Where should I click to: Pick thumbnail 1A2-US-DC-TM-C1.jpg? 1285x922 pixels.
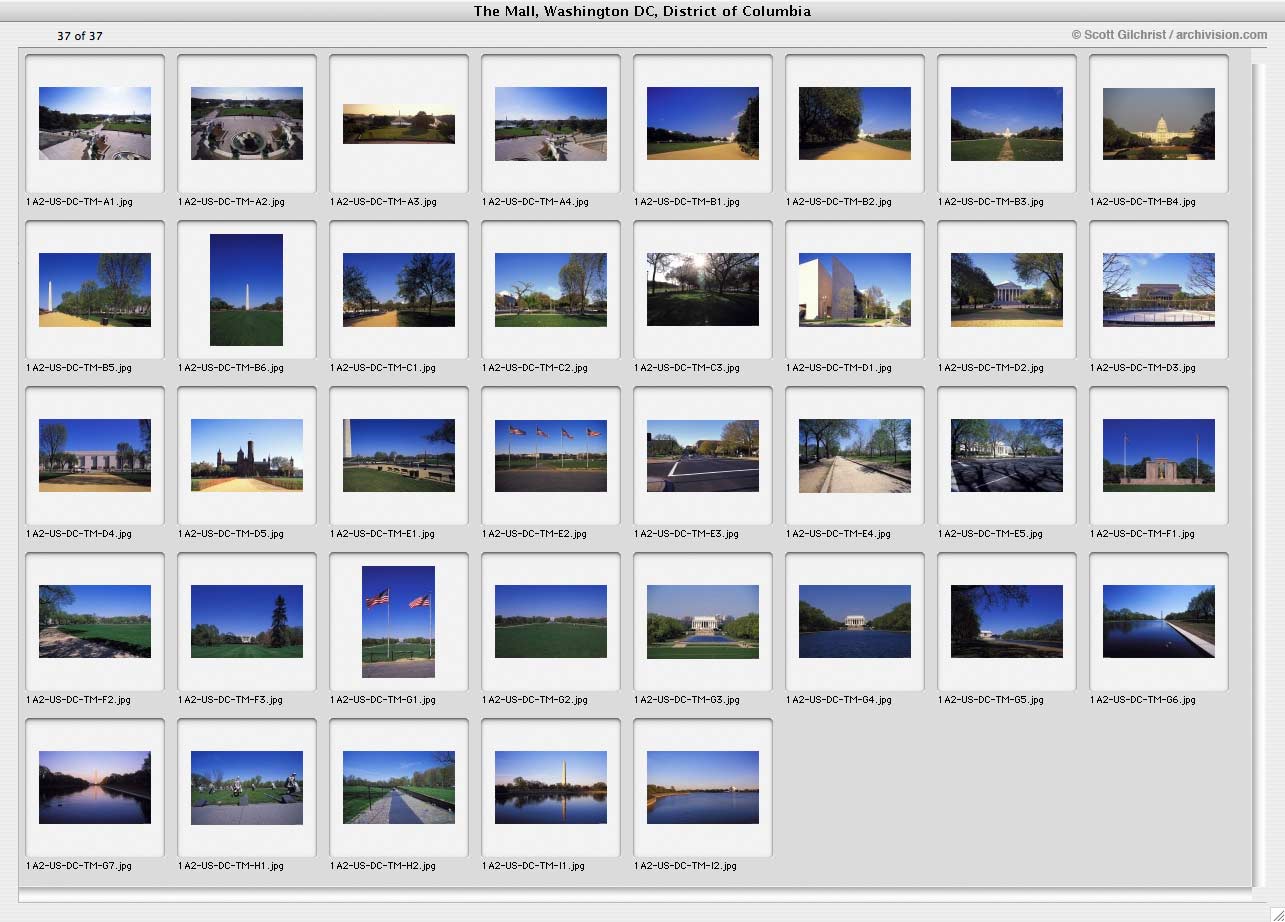(x=399, y=289)
